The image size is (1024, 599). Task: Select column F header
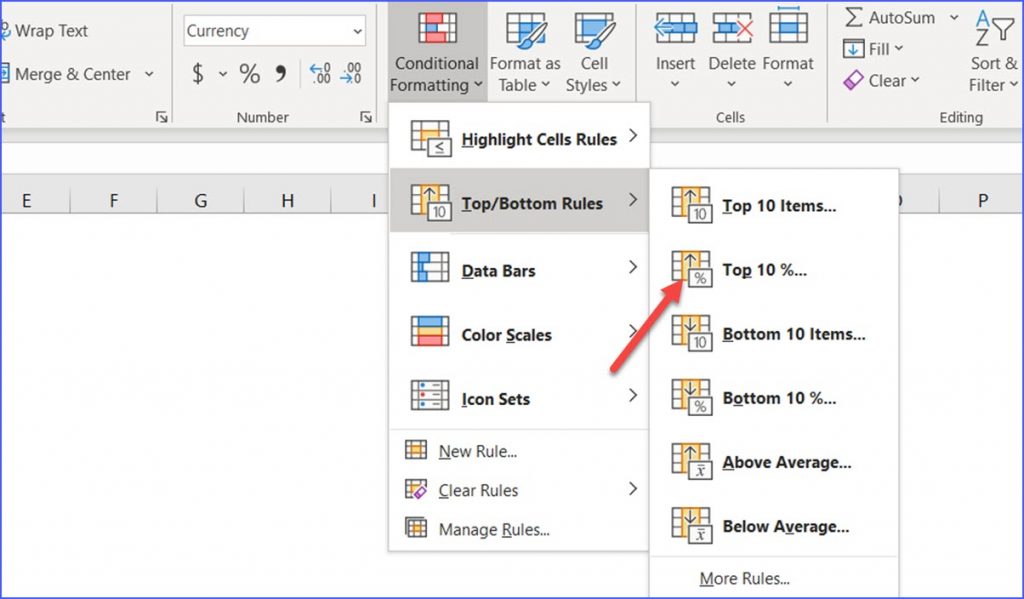click(114, 201)
